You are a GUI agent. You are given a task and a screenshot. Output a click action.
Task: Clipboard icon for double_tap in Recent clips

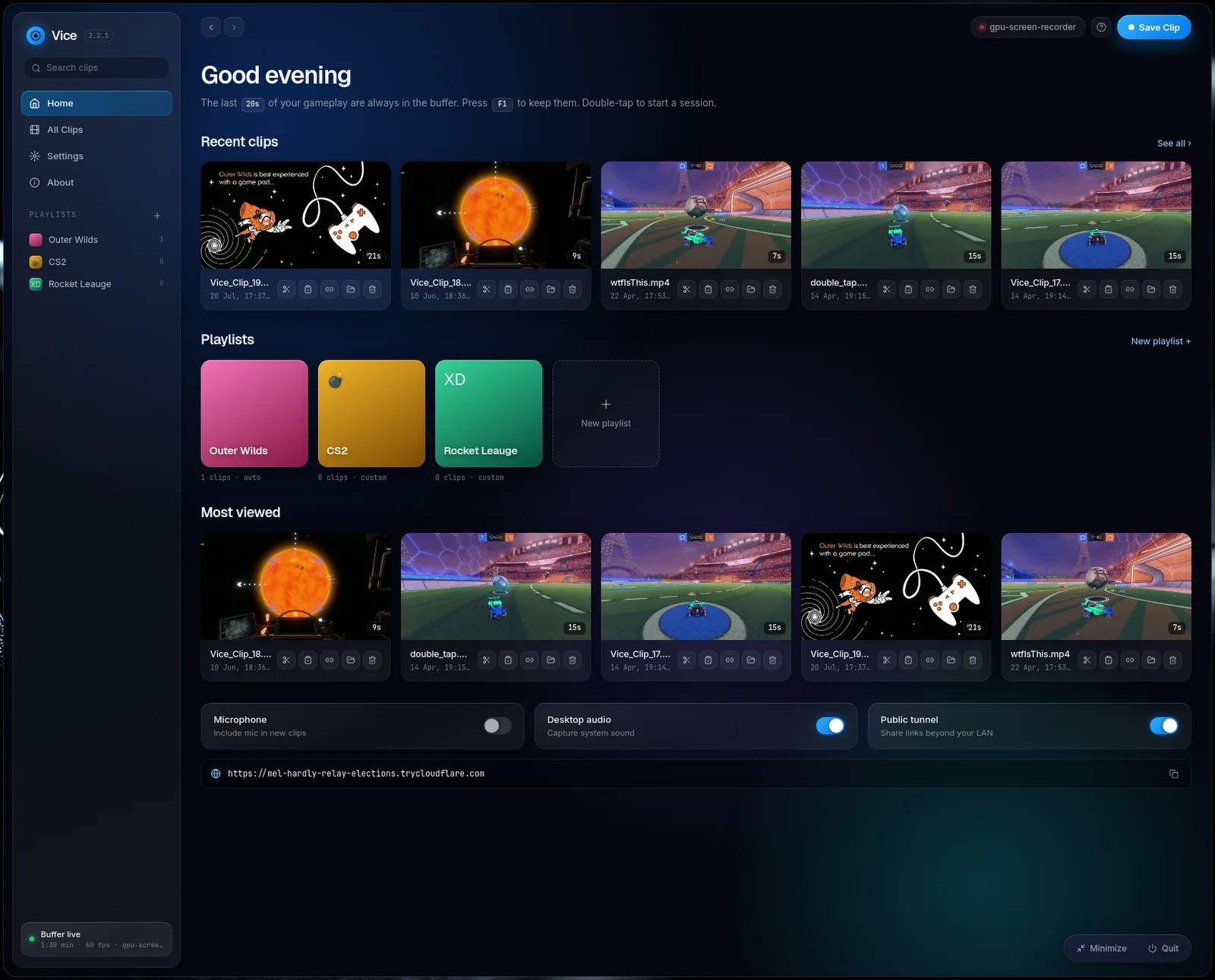(908, 289)
